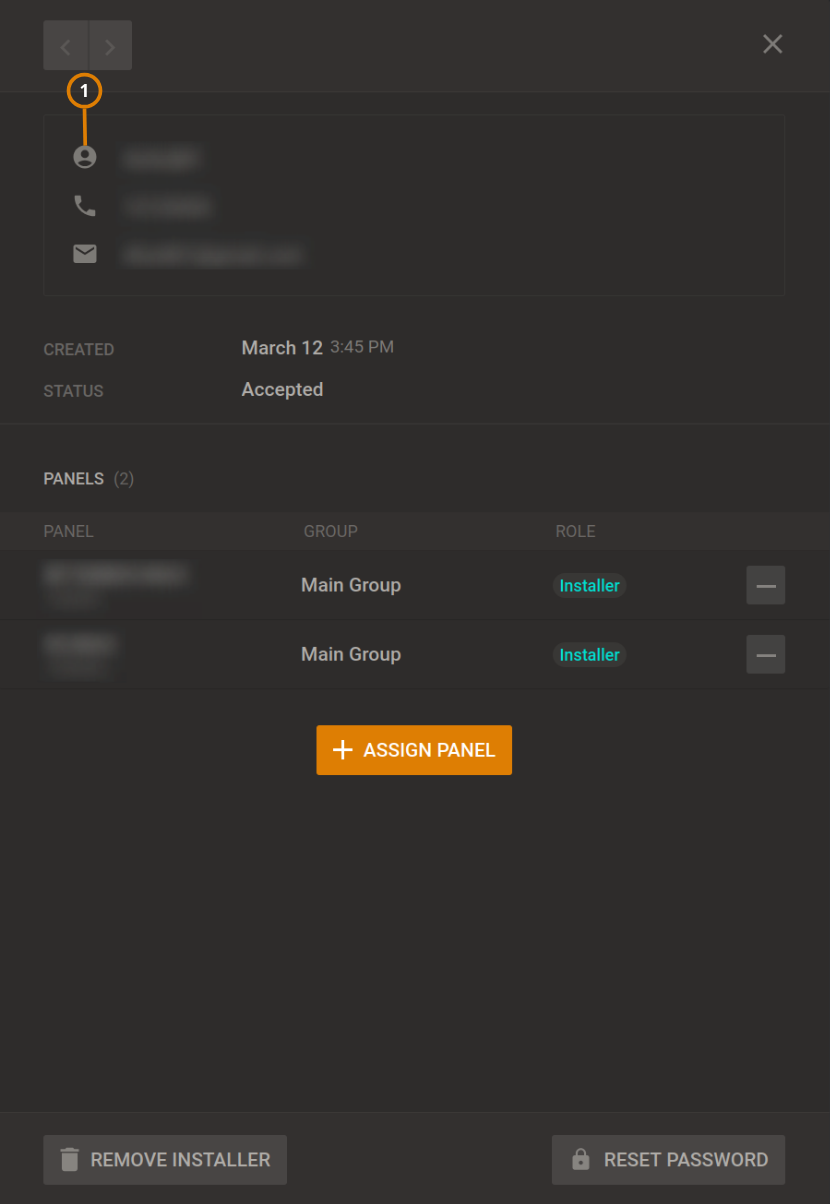Click the plus icon on ASSIGN PANEL
The height and width of the screenshot is (1204, 830).
pyautogui.click(x=343, y=749)
